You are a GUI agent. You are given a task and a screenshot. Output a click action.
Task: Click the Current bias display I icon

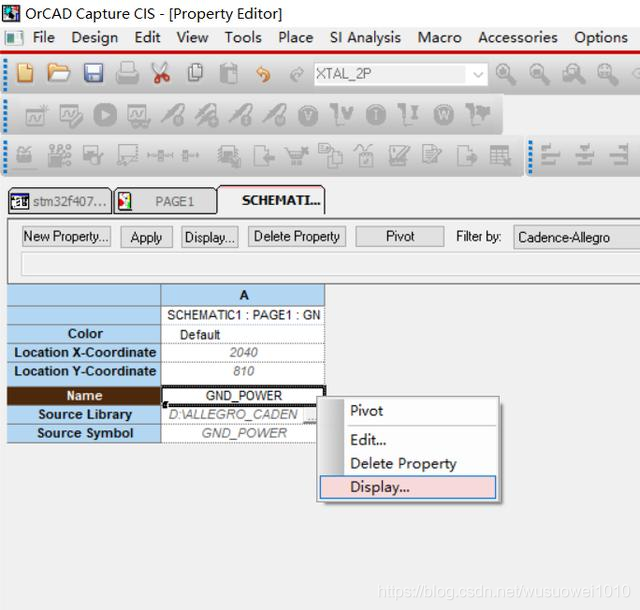pos(376,115)
